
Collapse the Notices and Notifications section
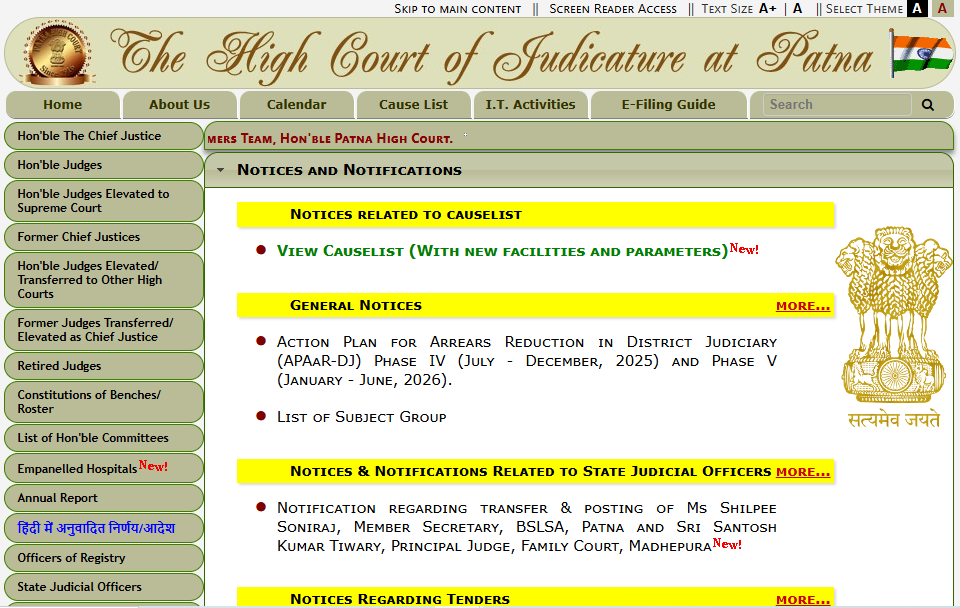pyautogui.click(x=220, y=170)
